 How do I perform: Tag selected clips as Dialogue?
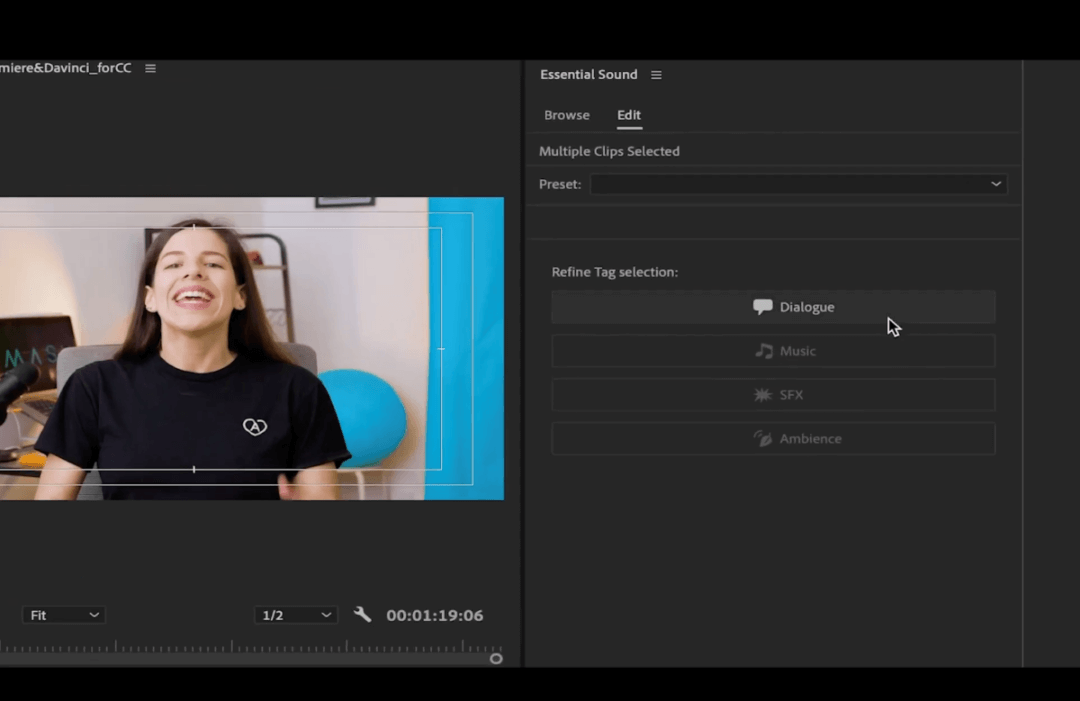click(x=773, y=307)
